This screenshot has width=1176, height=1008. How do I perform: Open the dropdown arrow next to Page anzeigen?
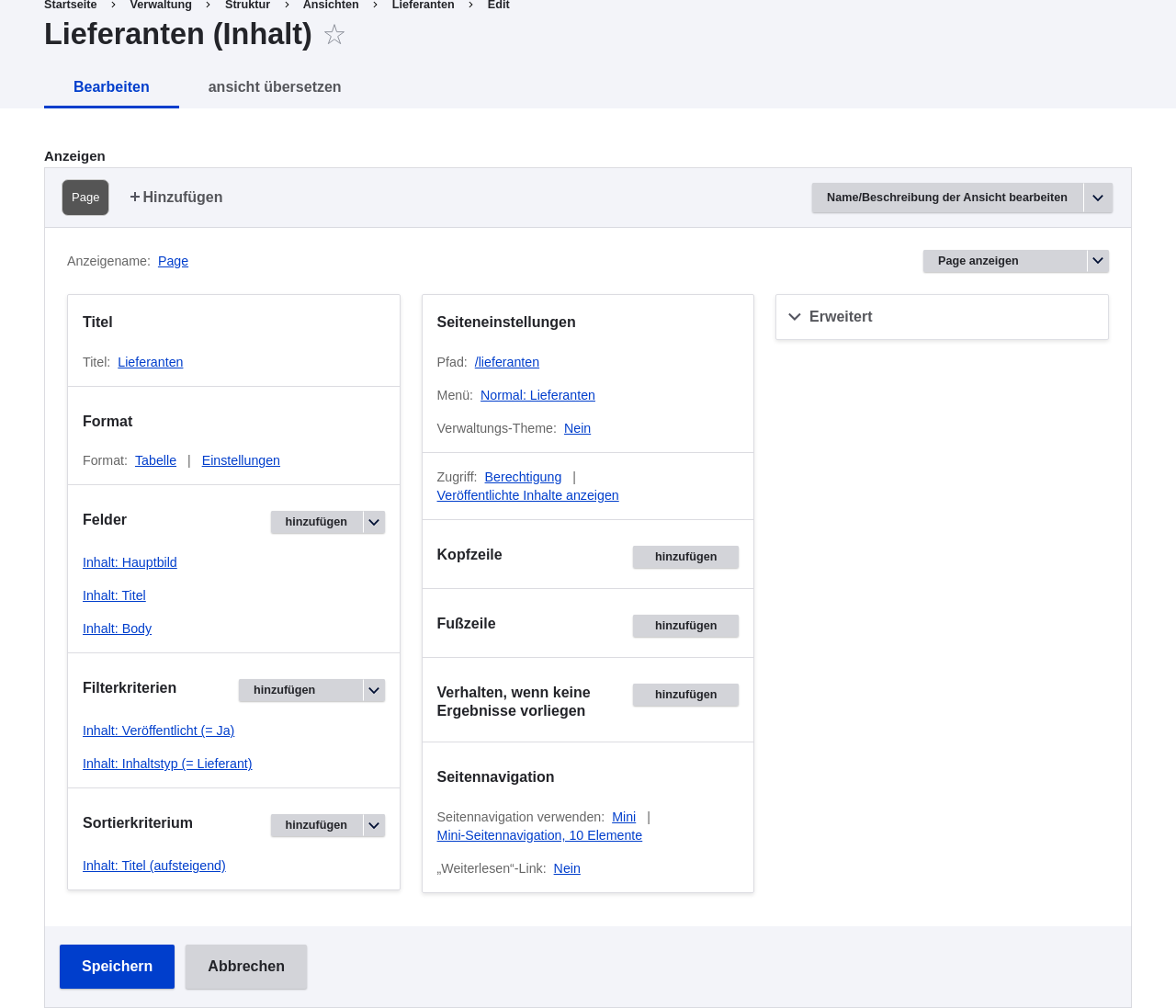(x=1098, y=261)
